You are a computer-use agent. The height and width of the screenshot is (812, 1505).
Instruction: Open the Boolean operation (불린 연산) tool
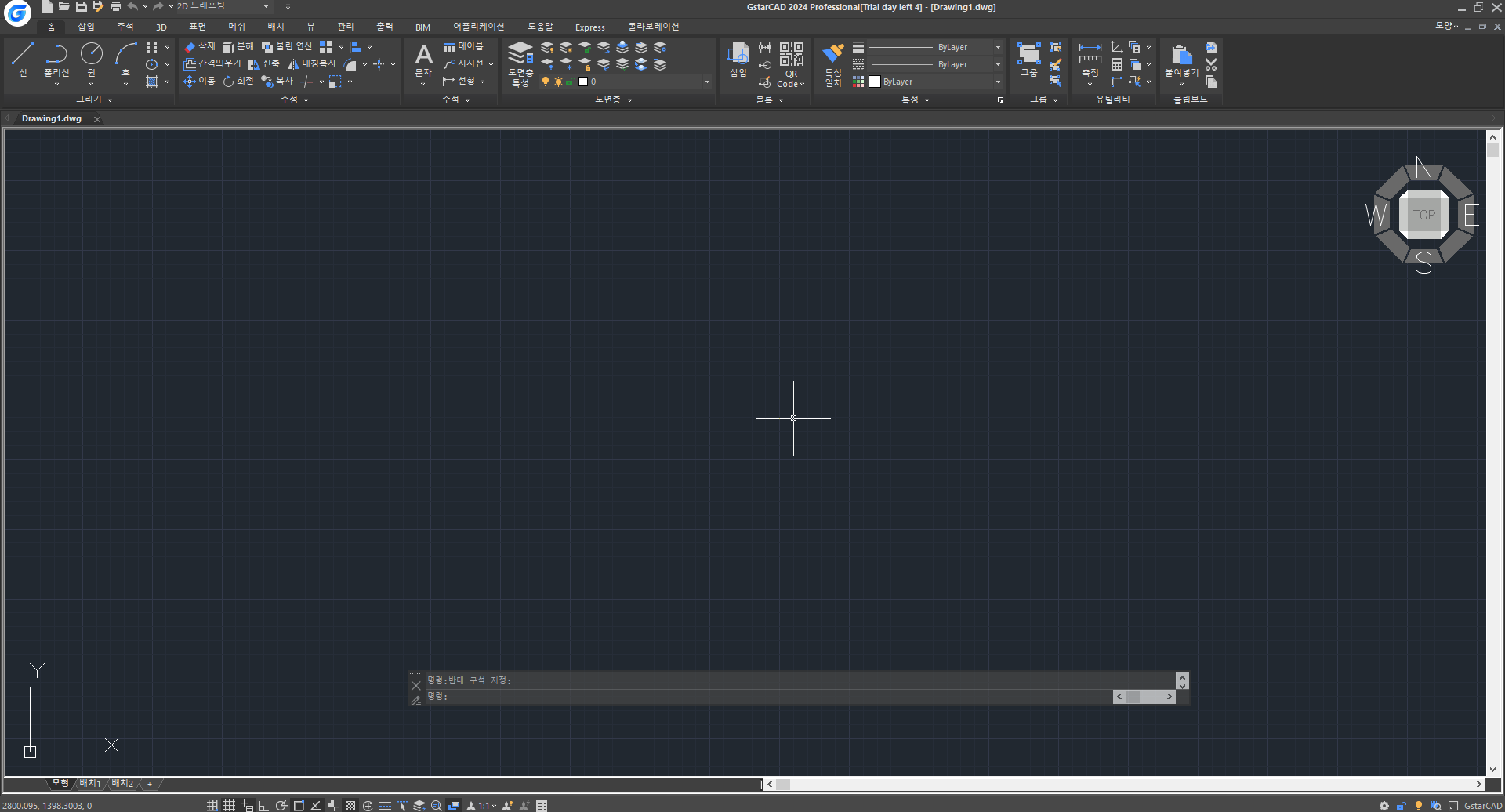click(287, 47)
